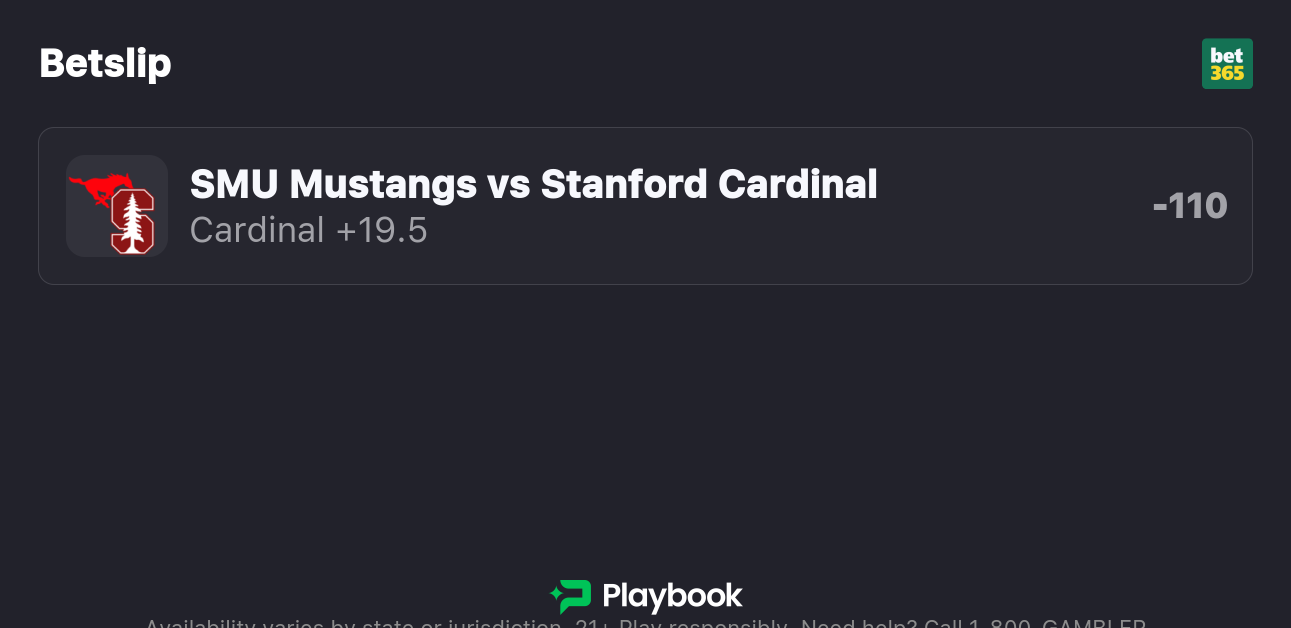The width and height of the screenshot is (1291, 628).
Task: Click the bet365 sportsbook logo
Action: tap(1227, 64)
